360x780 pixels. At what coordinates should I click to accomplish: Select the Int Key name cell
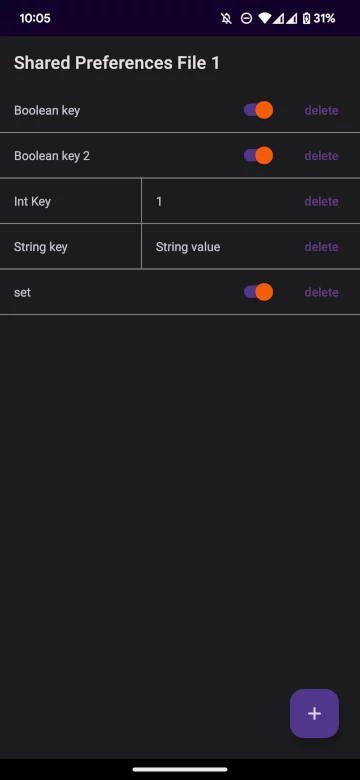71,201
